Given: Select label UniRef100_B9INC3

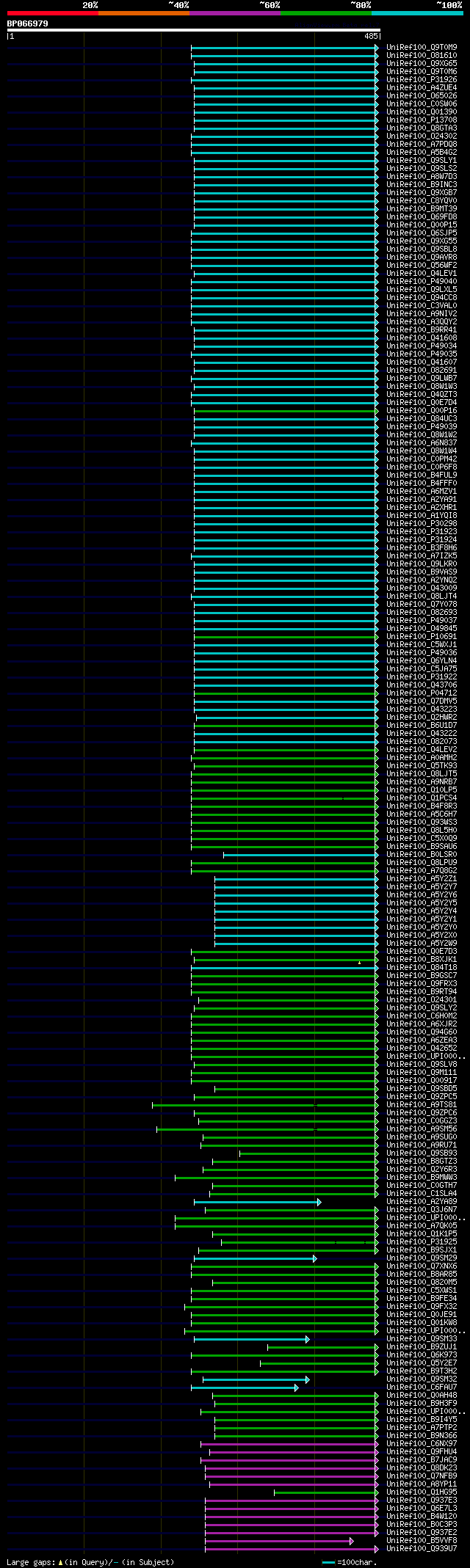Looking at the screenshot, I should coord(422,184).
